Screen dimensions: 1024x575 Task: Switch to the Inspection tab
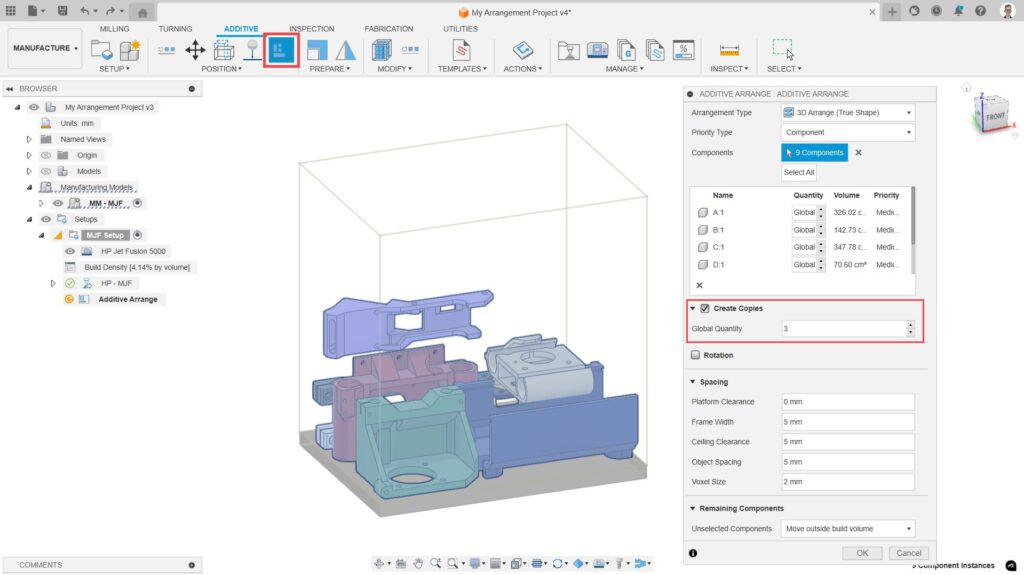311,29
